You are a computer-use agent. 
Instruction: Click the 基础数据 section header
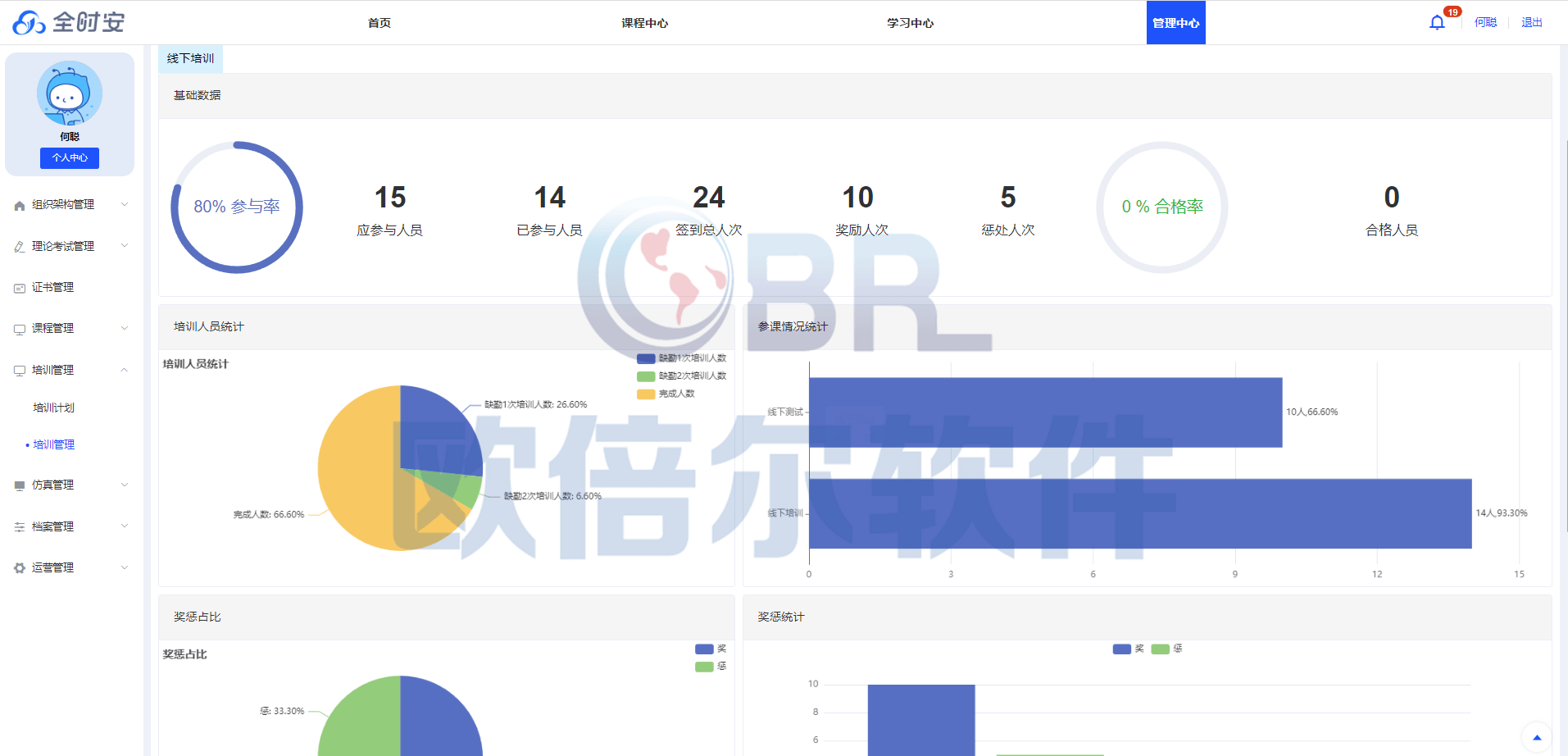coord(855,96)
